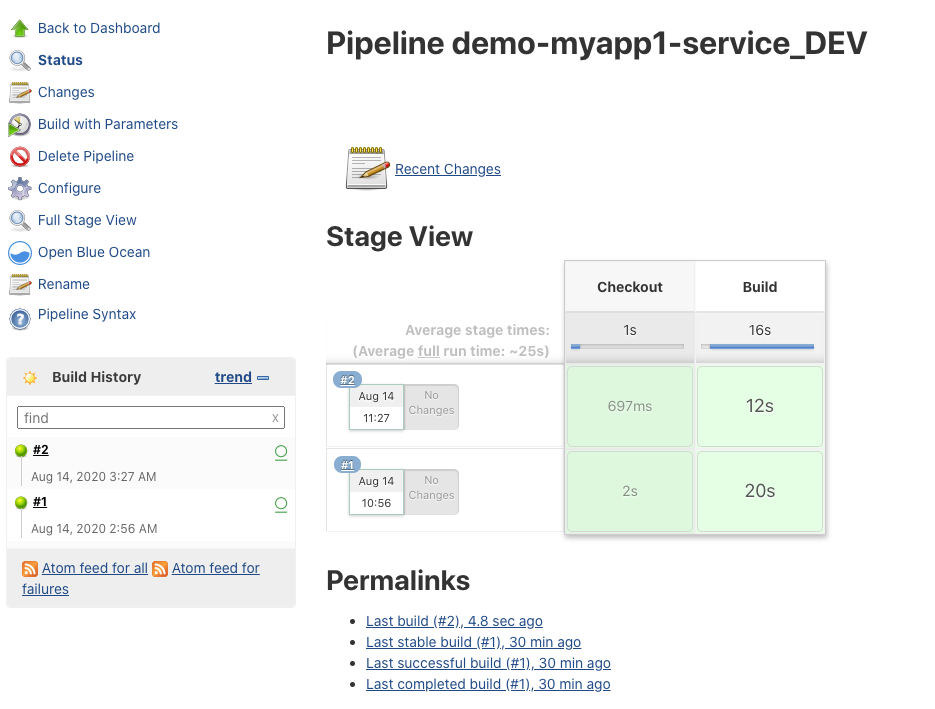935x709 pixels.
Task: Select the 12s Build stage cell for #2
Action: 759,406
